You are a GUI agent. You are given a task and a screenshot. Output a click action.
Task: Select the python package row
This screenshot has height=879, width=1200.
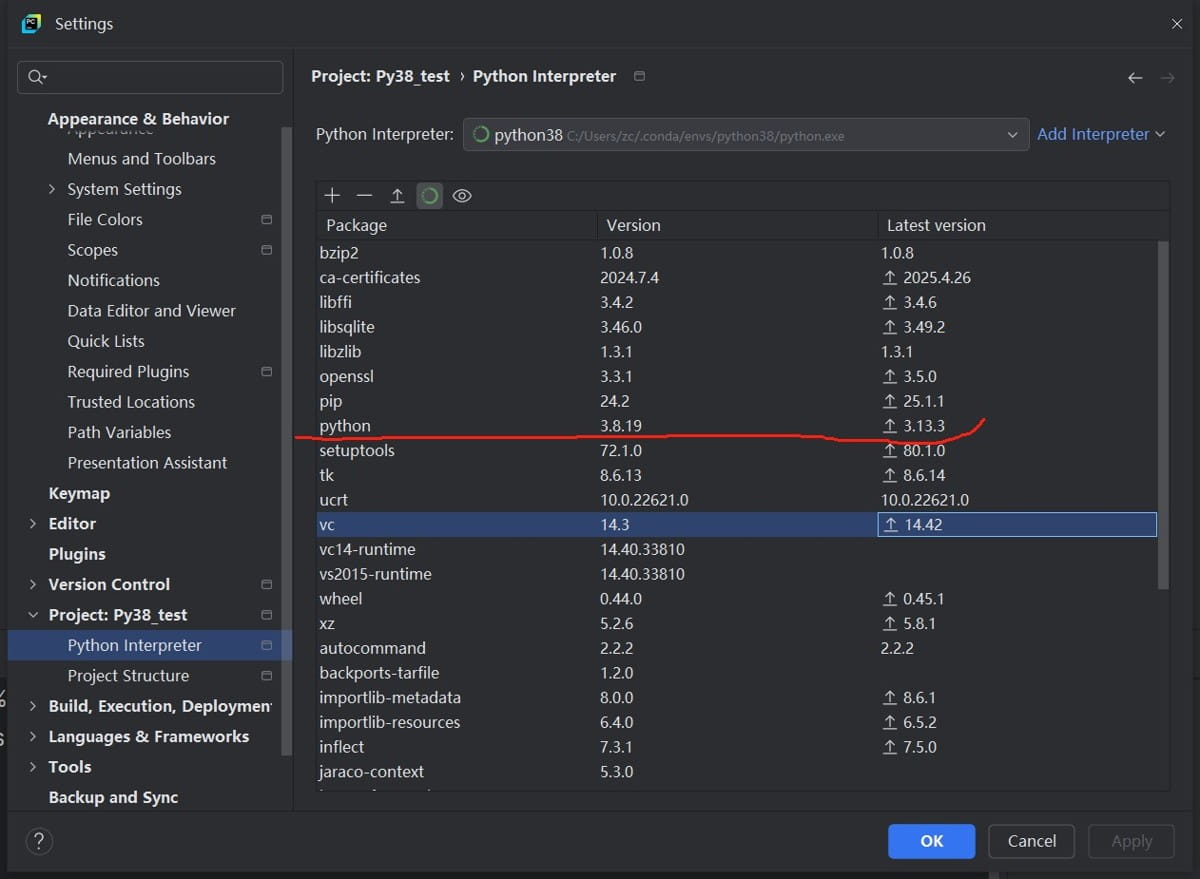345,426
